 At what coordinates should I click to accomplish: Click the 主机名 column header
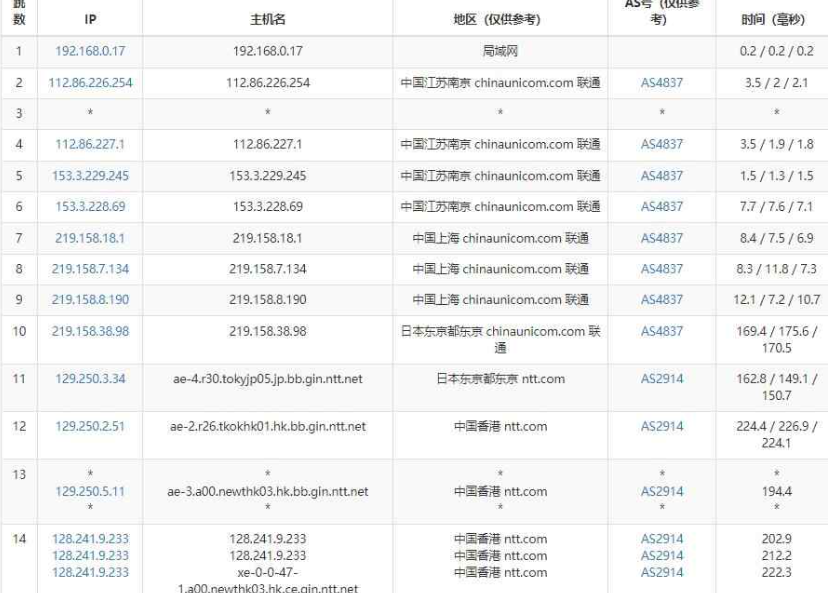pos(267,19)
